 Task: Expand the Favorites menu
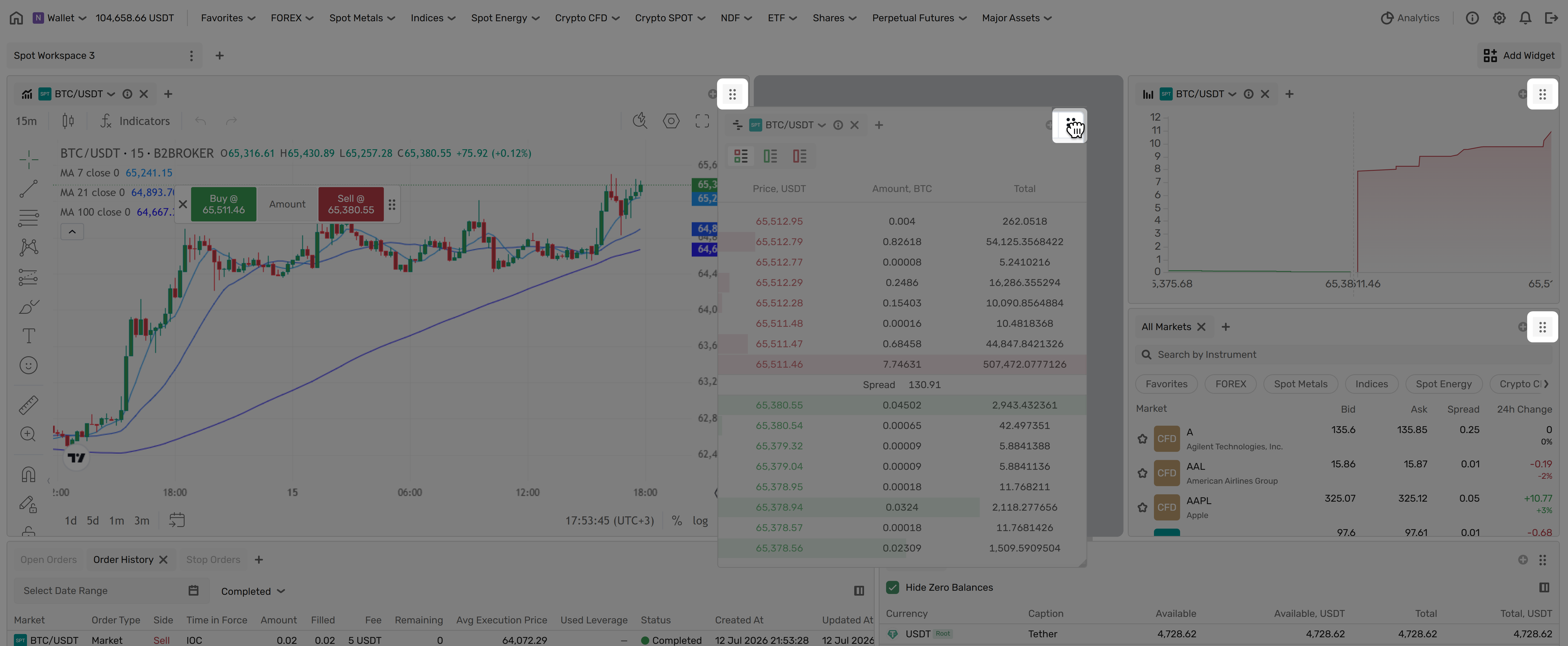[x=228, y=18]
